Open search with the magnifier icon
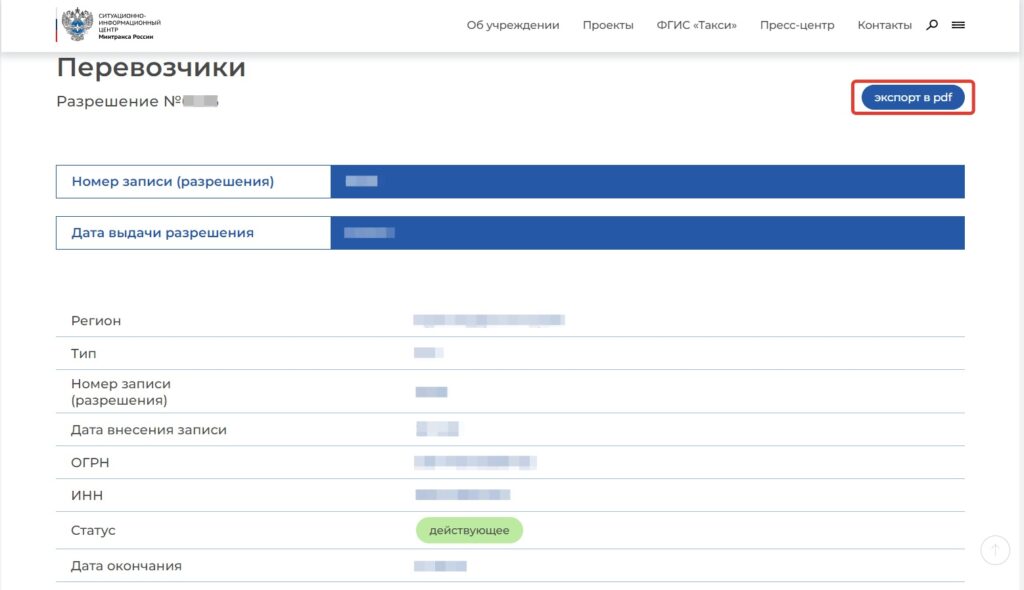1024x590 pixels. (x=932, y=25)
